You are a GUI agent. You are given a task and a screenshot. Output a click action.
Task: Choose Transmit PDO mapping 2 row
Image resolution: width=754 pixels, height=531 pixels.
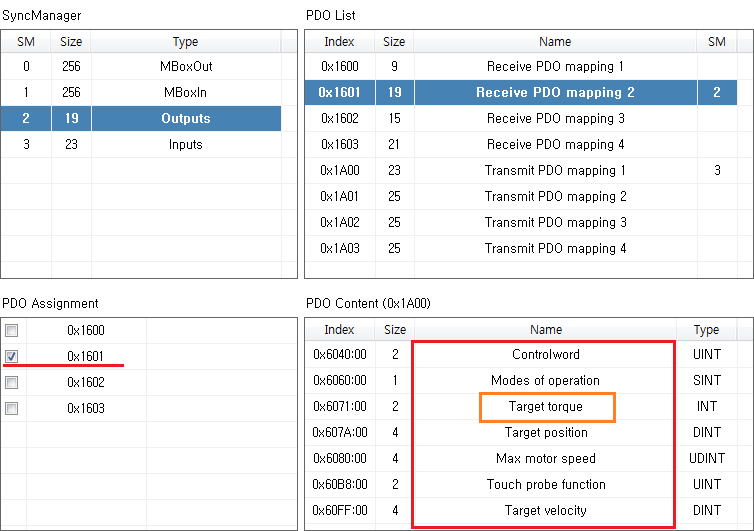click(x=555, y=197)
